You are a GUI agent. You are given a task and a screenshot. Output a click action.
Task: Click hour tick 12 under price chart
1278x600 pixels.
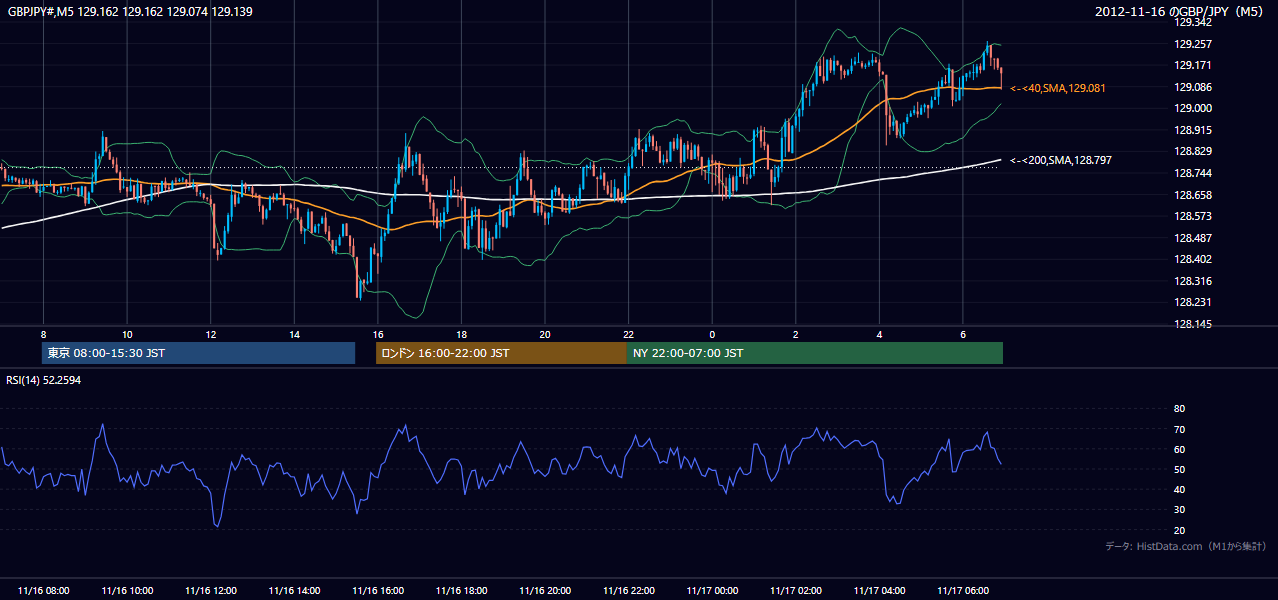coord(210,333)
